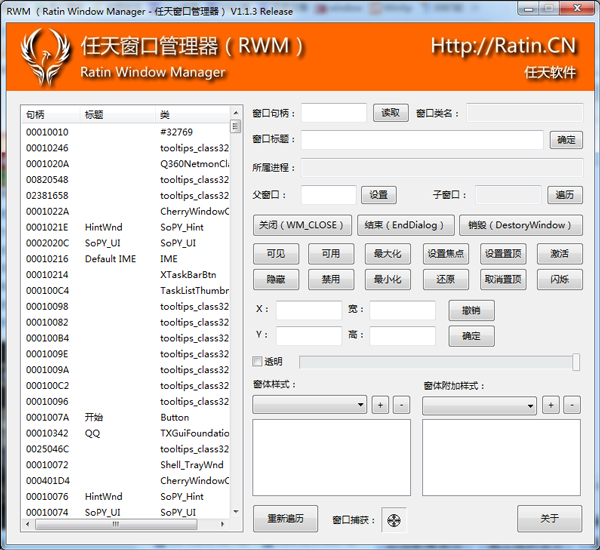Click the minus button beside 窗体附加样式 dropdown
The height and width of the screenshot is (550, 600).
point(571,405)
